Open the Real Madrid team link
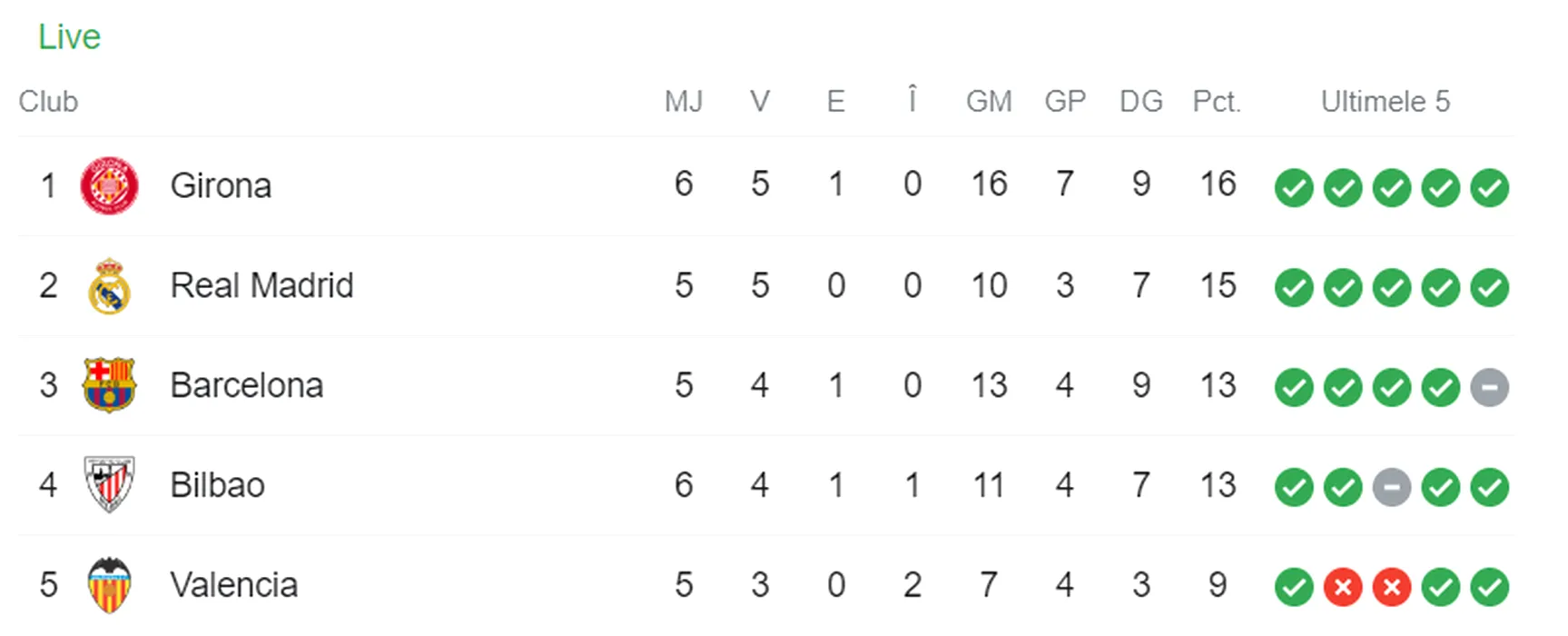 pos(261,286)
